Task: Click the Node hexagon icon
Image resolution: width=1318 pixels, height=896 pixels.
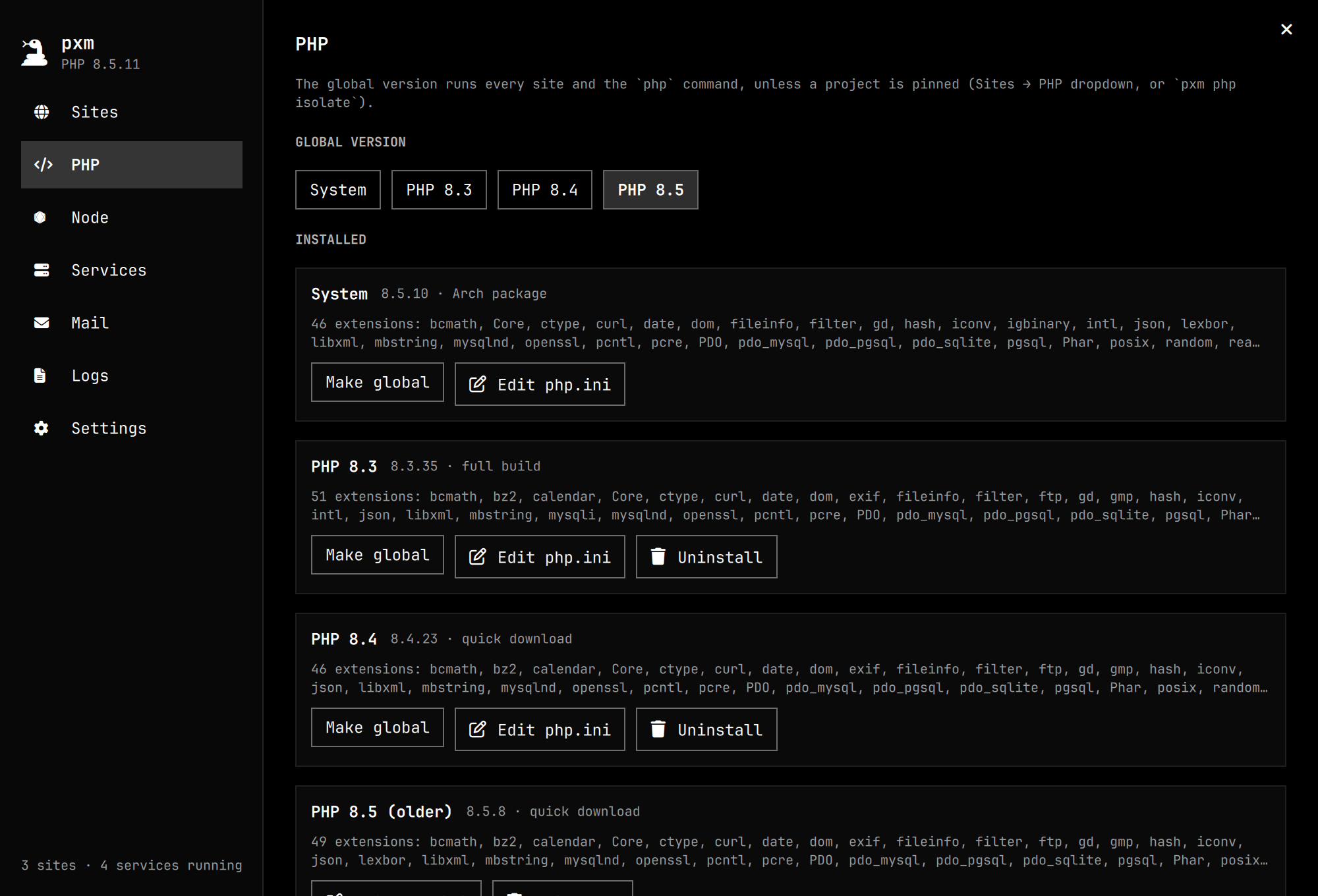Action: click(40, 217)
